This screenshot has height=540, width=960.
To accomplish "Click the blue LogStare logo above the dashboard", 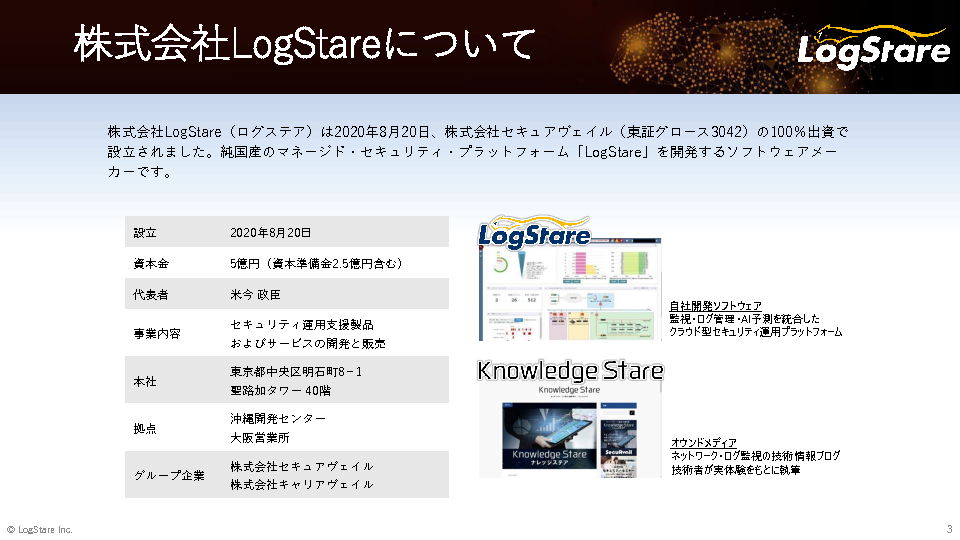I will (534, 234).
